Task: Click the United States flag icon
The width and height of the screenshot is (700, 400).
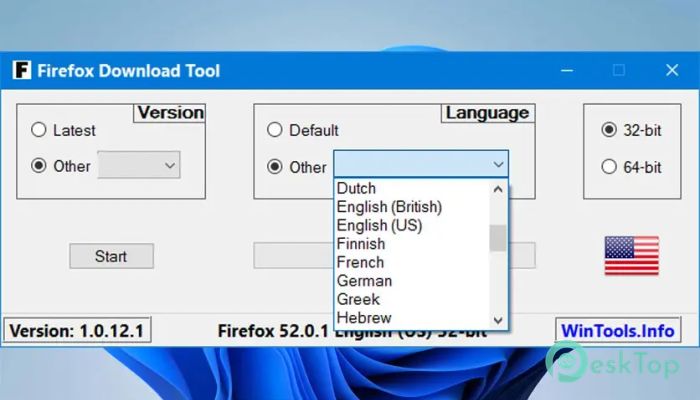Action: (631, 255)
